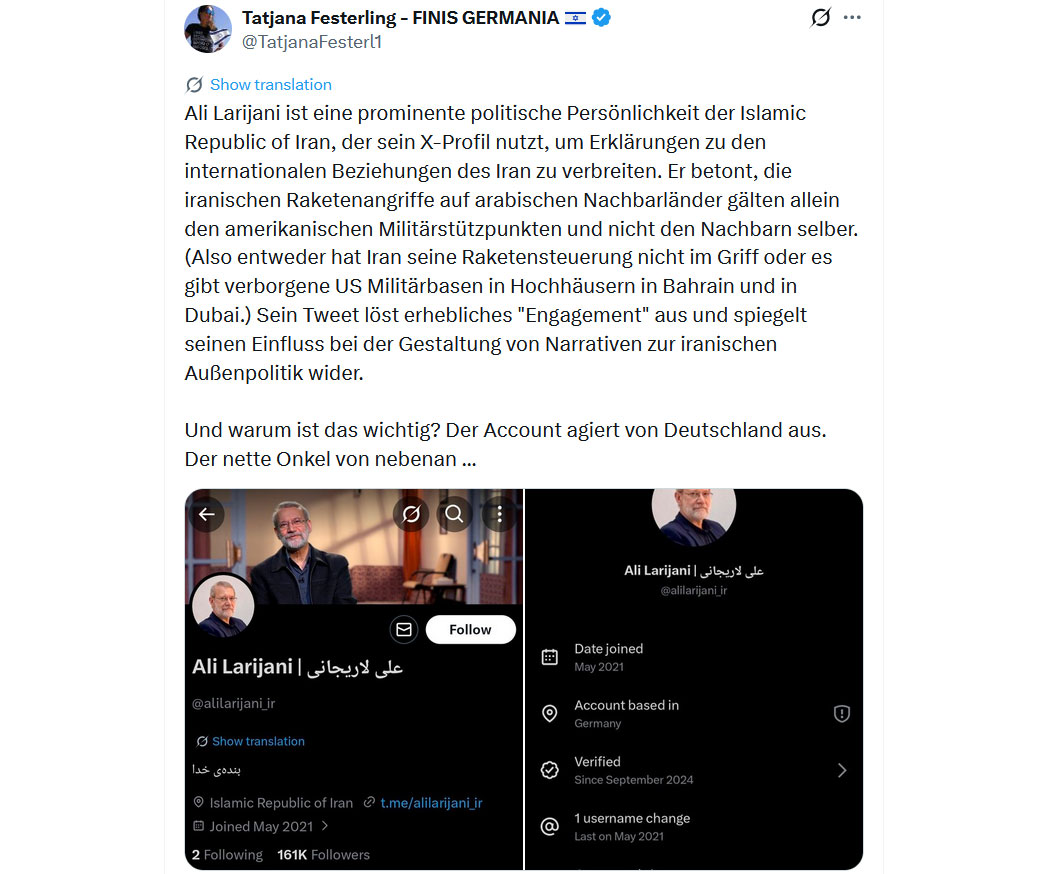View the 161K Followers list
Viewport: 1050px width, 874px height.
click(323, 855)
